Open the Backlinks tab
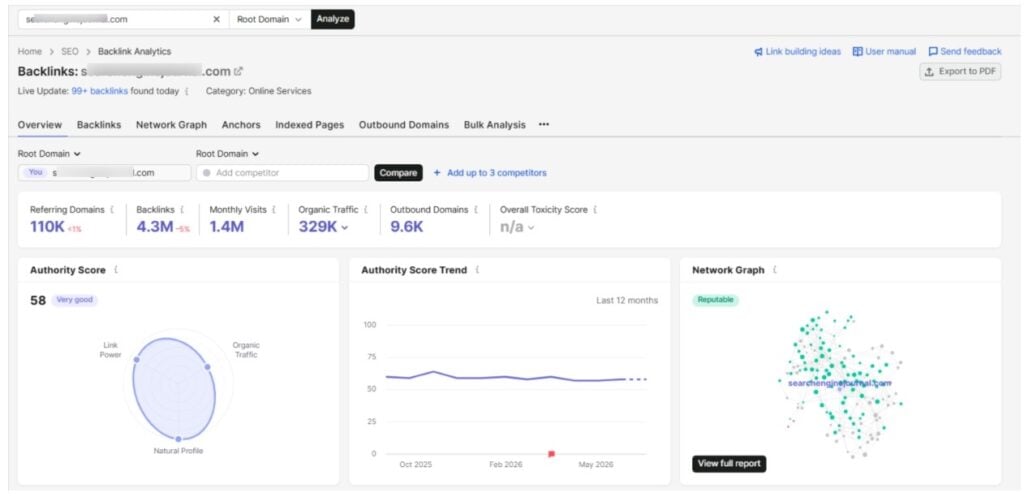Screen dimensions: 1024x497 click(99, 125)
